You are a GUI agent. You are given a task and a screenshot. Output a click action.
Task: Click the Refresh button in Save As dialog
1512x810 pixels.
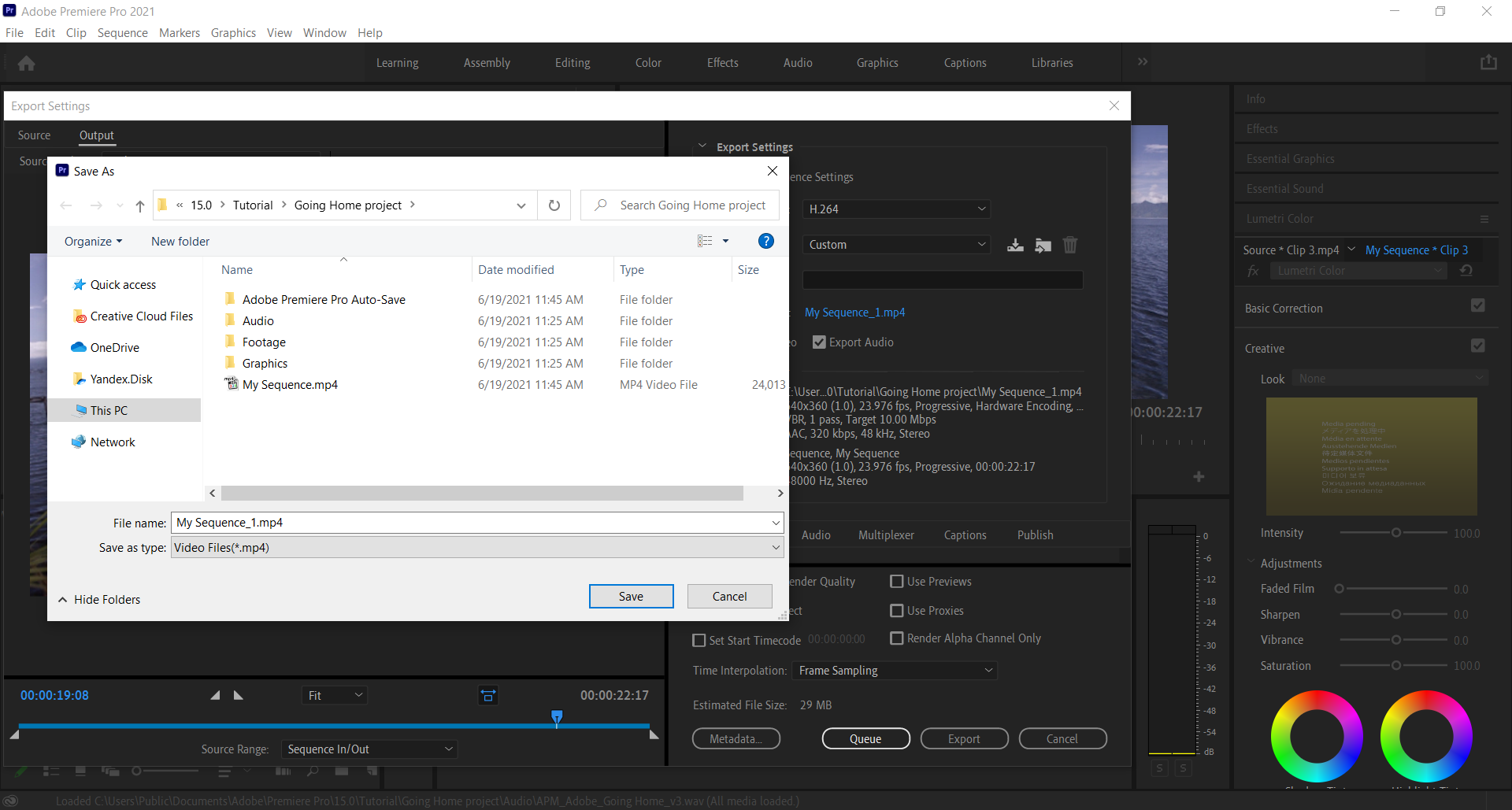tap(554, 205)
